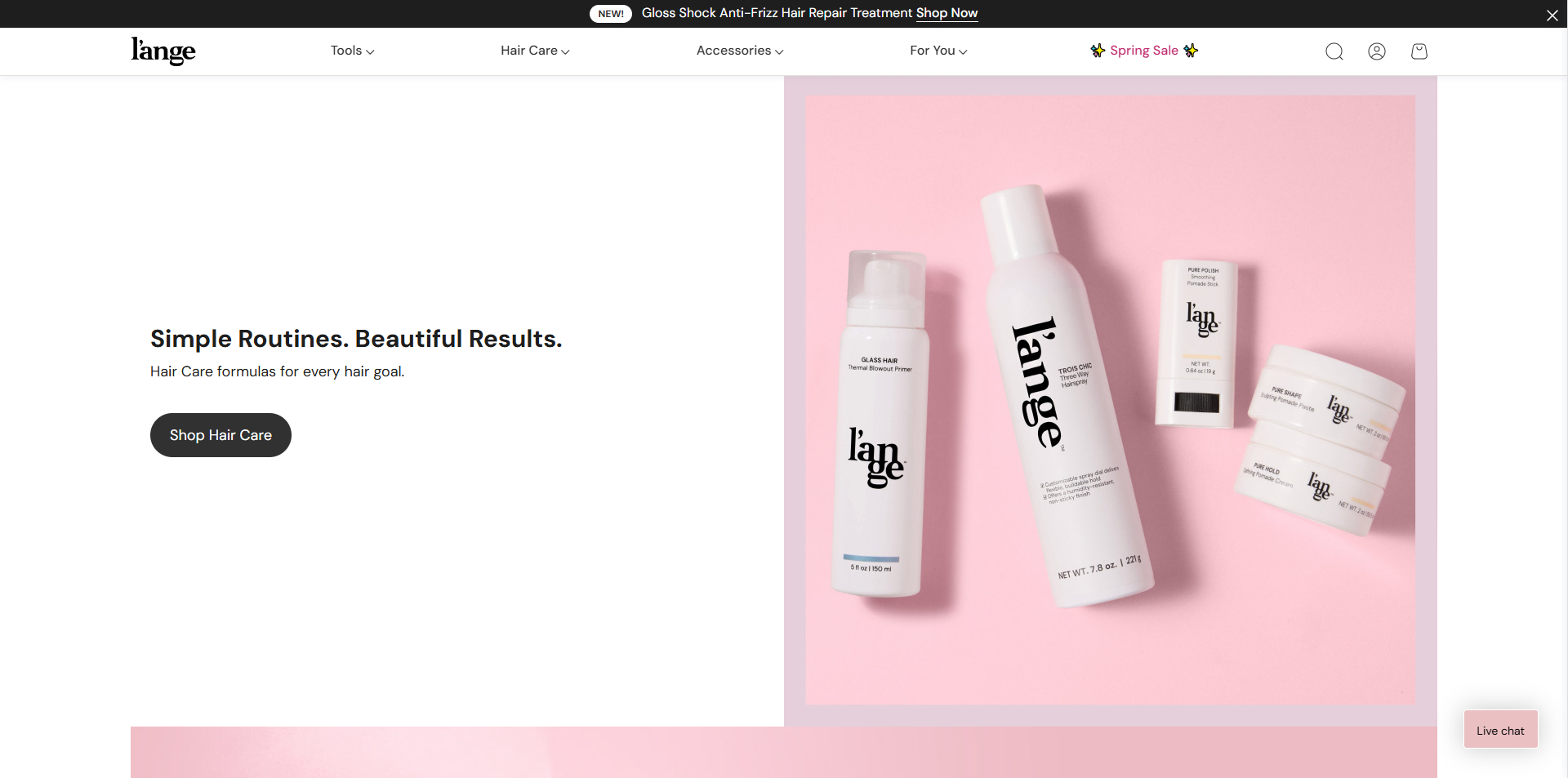
Task: Click the Glass Hair primer bottle image
Action: 880,424
